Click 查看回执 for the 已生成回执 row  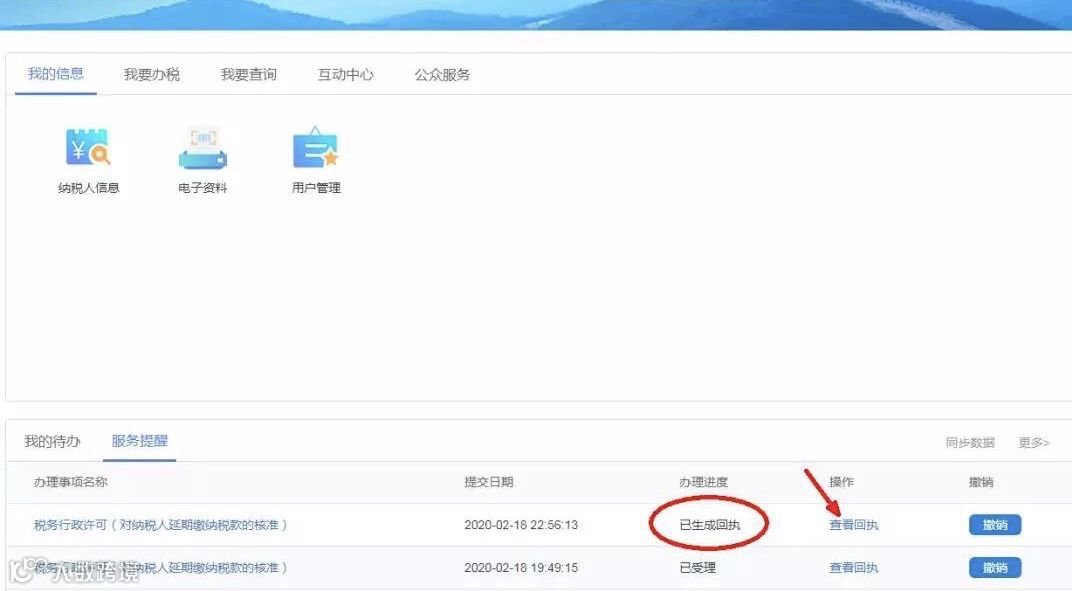(854, 525)
